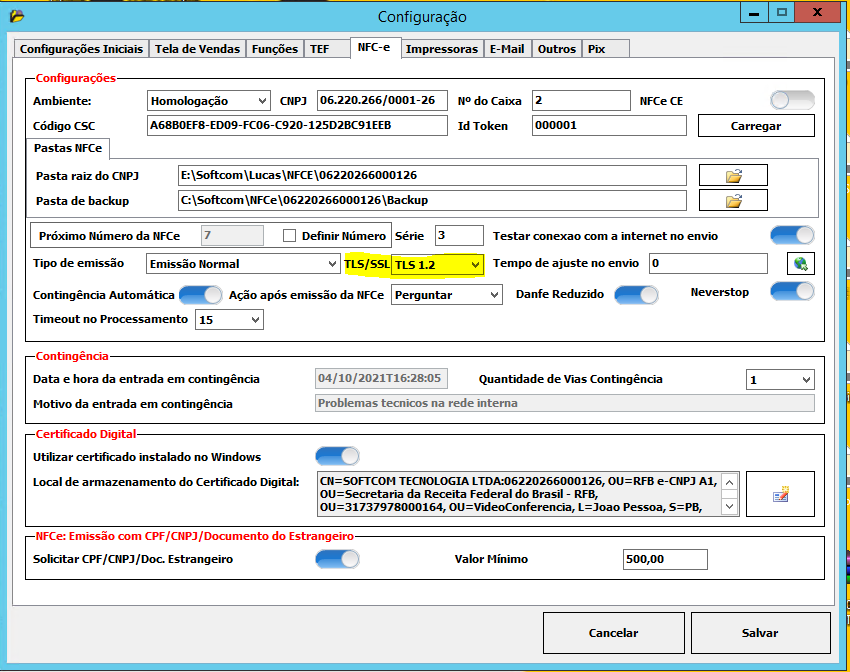This screenshot has height=672, width=850.
Task: Disable Solicitar CPF/CNPJ/Doc. Estrangeiro toggle
Action: click(x=337, y=559)
